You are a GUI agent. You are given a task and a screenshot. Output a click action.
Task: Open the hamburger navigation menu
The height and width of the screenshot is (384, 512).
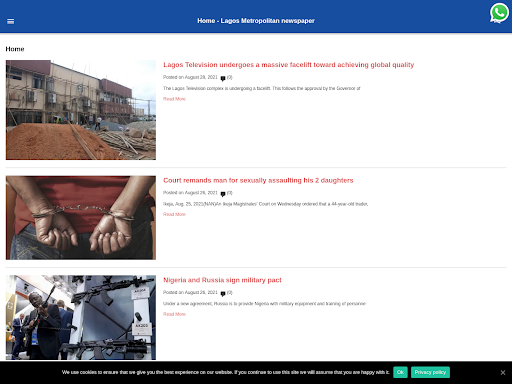click(x=10, y=21)
